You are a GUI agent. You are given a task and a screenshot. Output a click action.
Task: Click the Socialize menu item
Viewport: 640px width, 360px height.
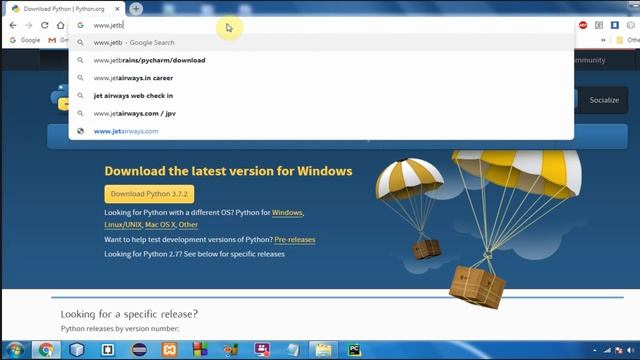click(x=604, y=100)
